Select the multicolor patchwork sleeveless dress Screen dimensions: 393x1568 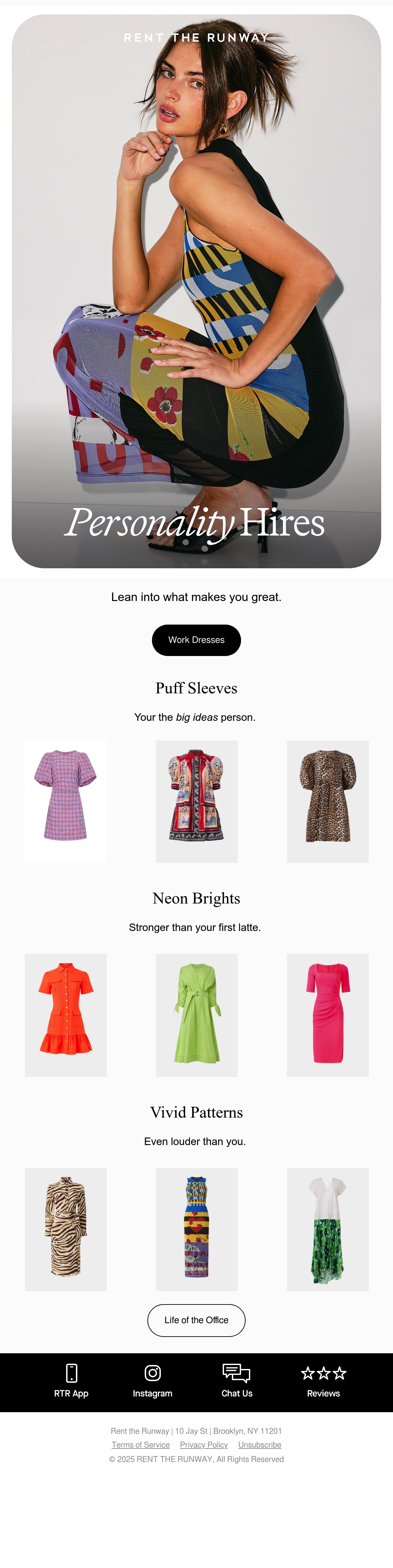coord(197,1229)
